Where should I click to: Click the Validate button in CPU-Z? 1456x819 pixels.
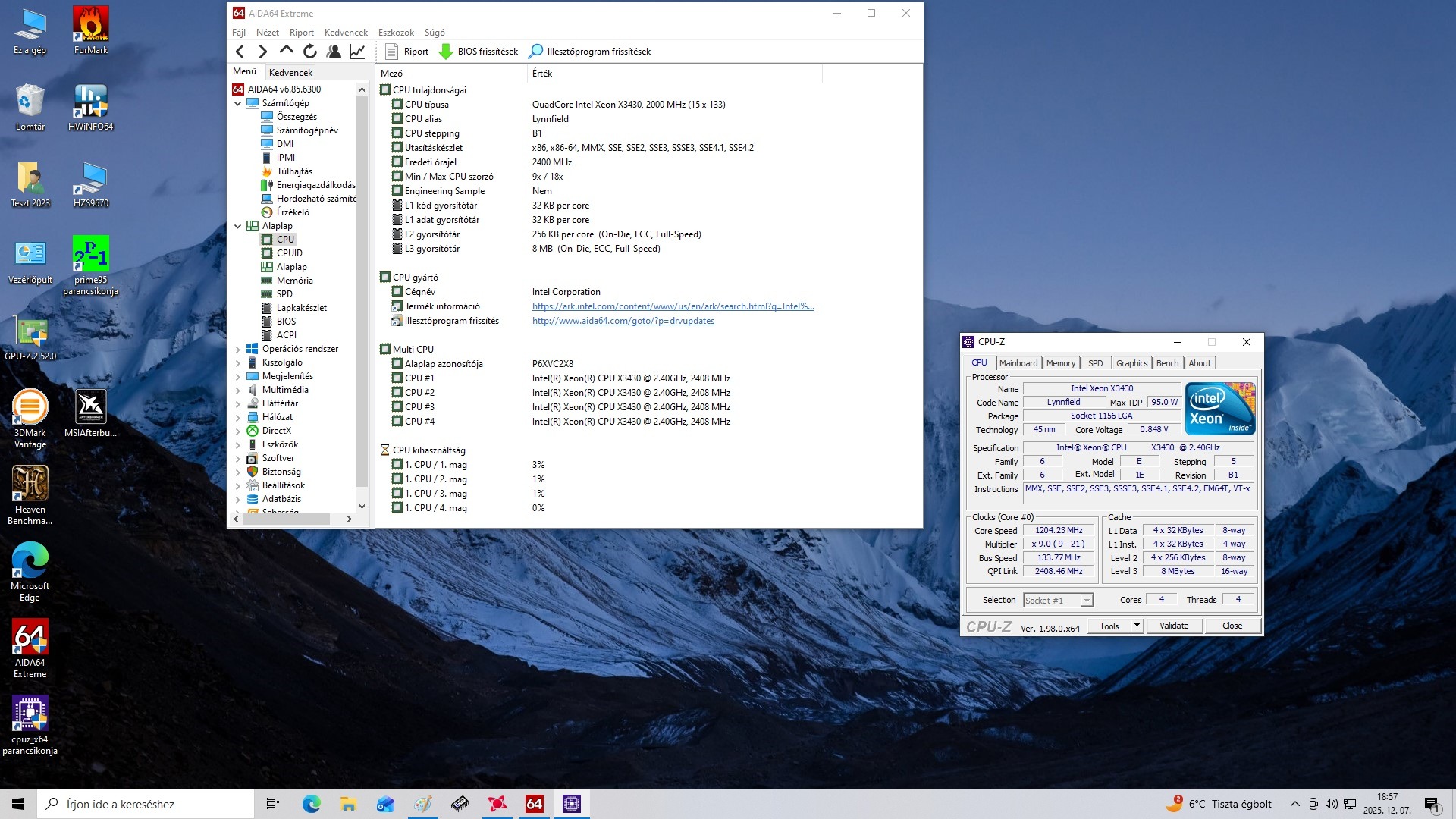point(1173,626)
